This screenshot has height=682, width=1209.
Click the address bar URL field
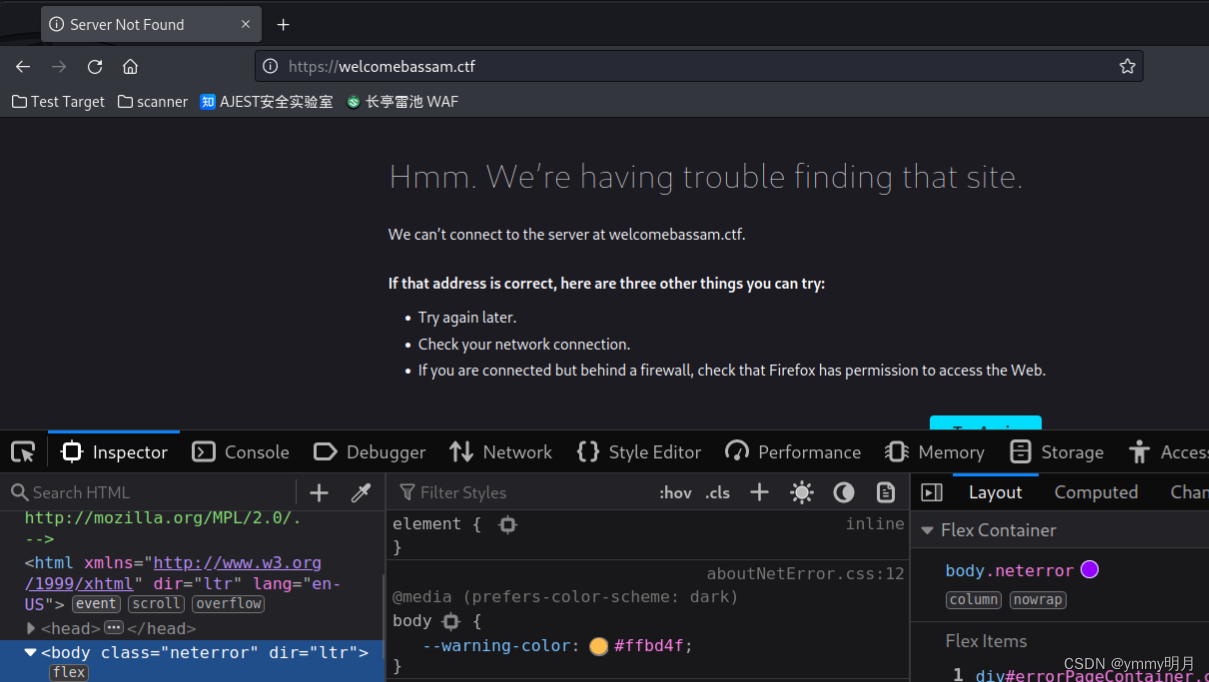coord(698,66)
